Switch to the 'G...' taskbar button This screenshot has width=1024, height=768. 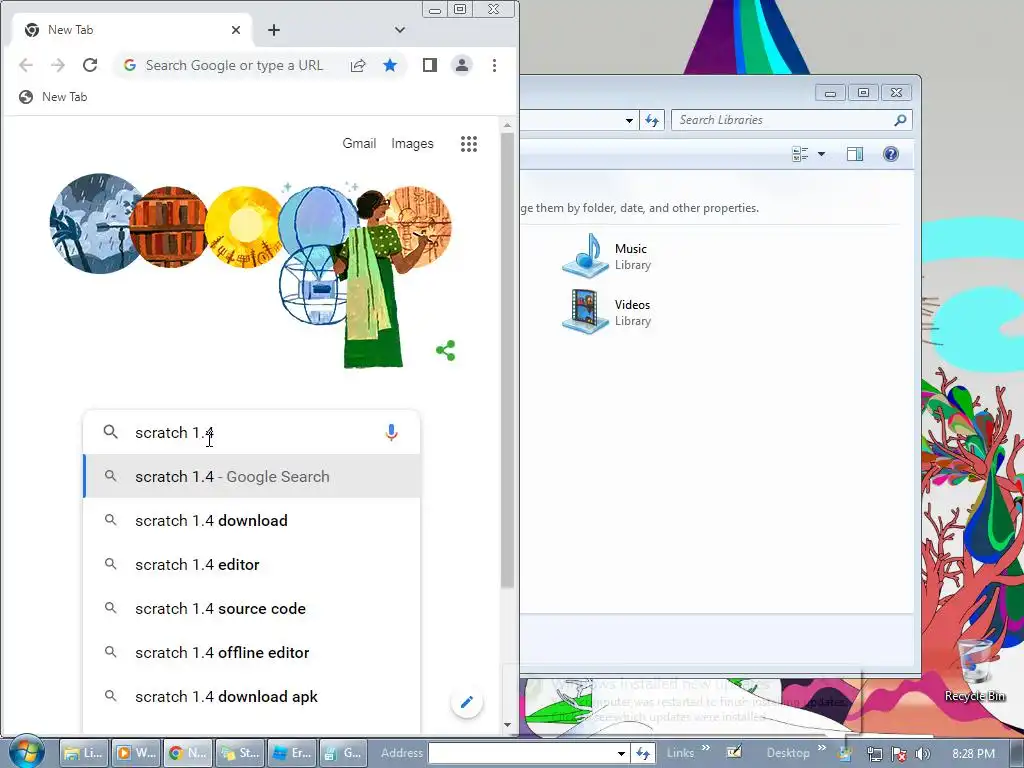click(344, 753)
